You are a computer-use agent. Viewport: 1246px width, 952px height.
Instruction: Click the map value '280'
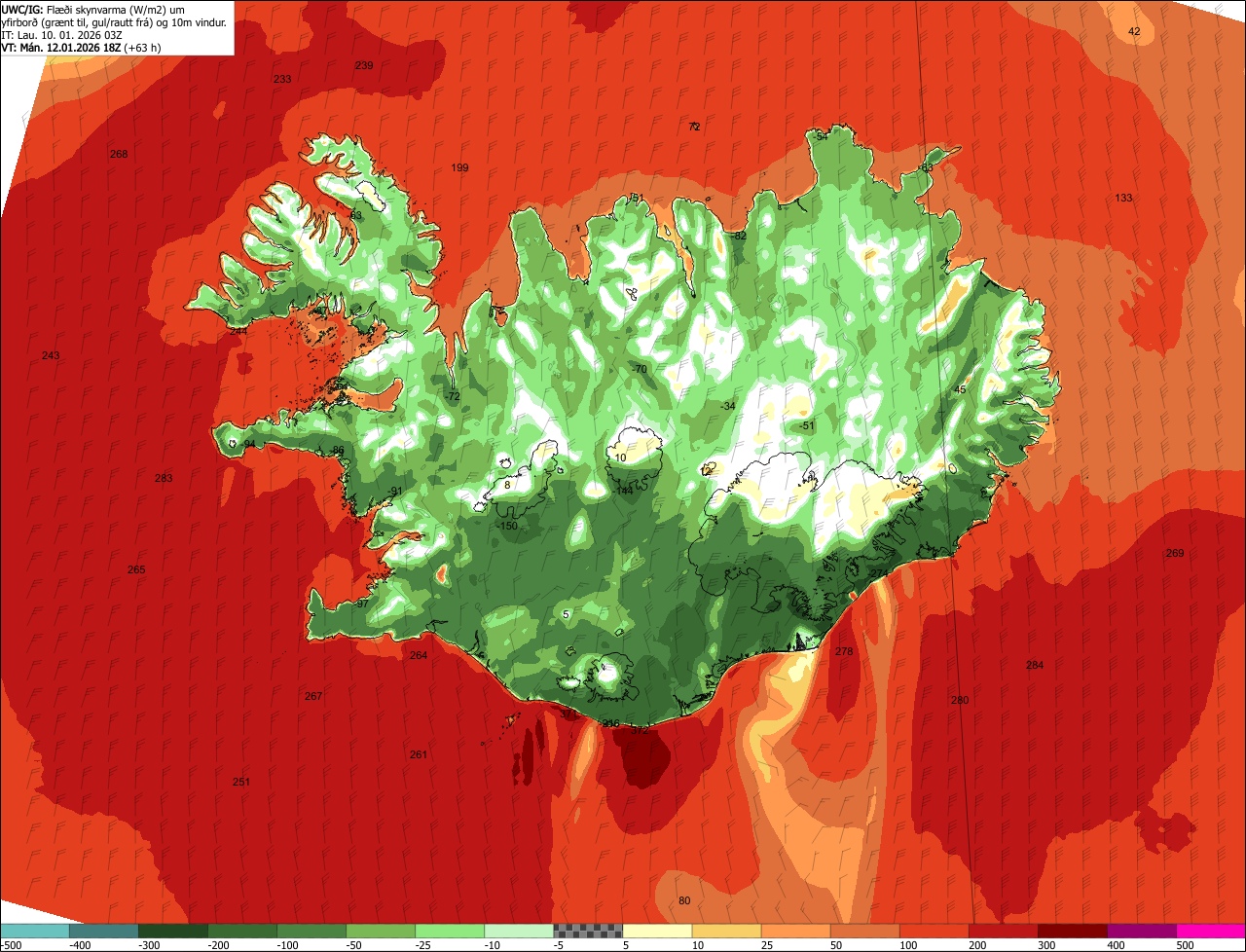(x=960, y=700)
